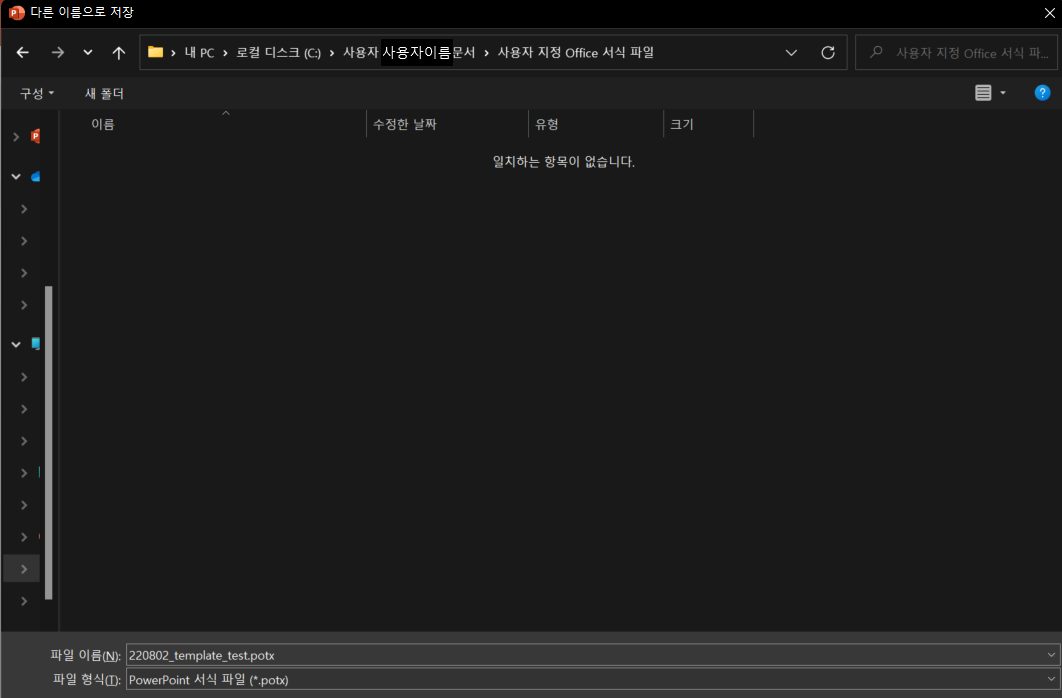The image size is (1062, 698).
Task: Open the 구성 menu
Action: 37,93
